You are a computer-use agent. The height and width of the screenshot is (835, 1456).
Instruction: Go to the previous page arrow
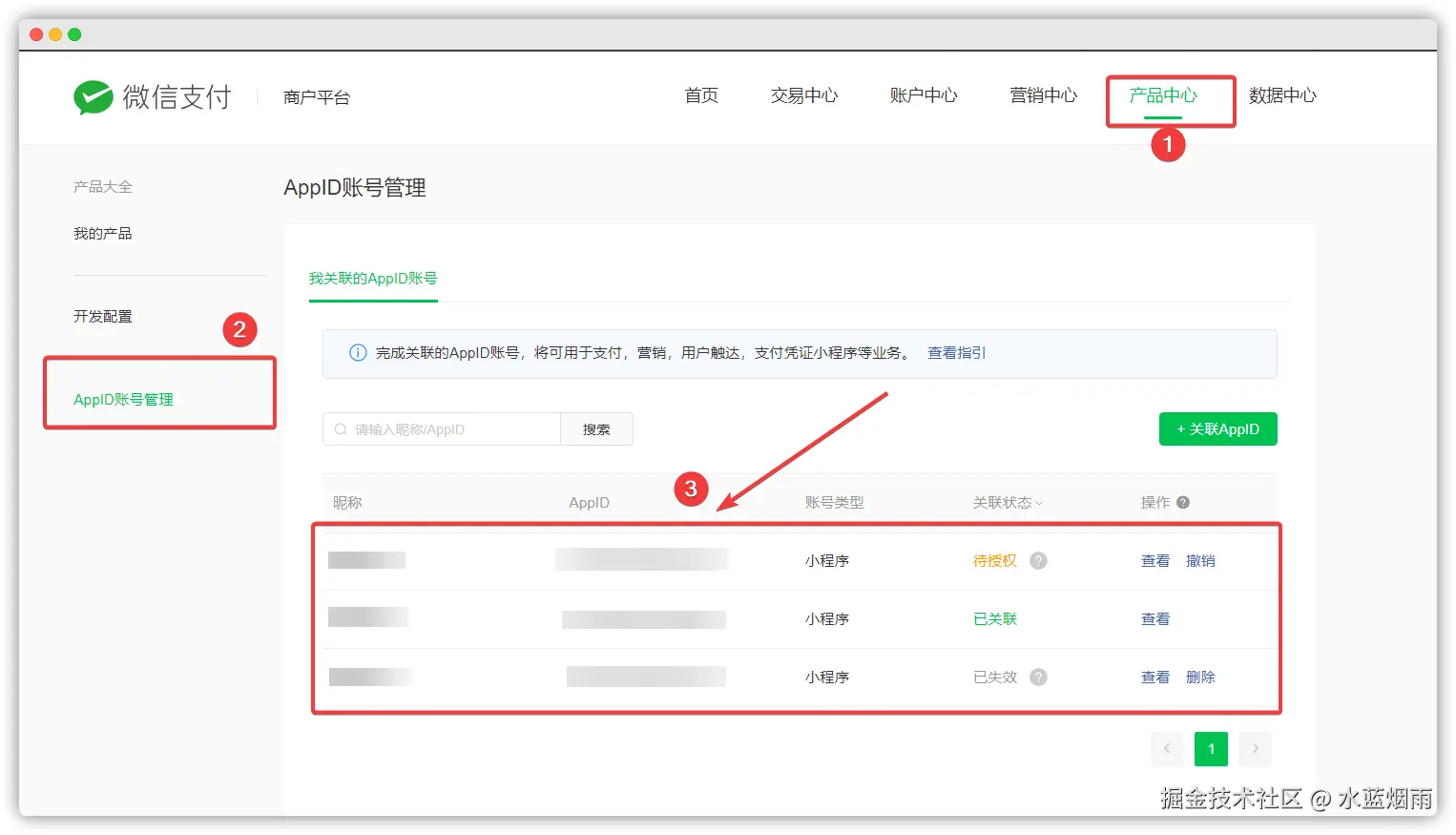click(1167, 749)
